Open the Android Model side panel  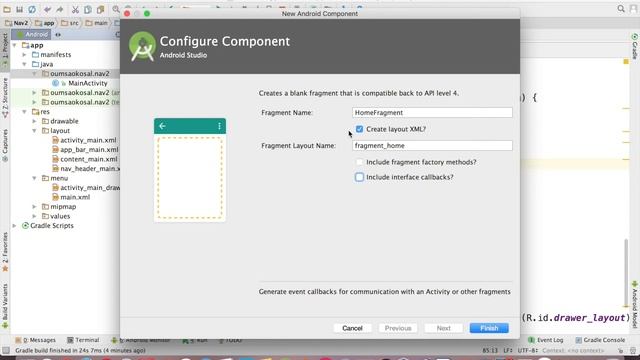click(635, 304)
